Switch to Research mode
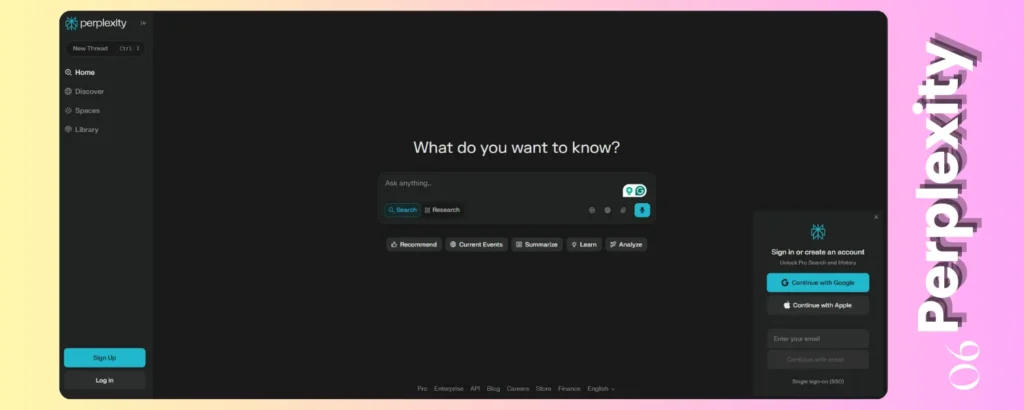This screenshot has height=410, width=1024. point(442,210)
